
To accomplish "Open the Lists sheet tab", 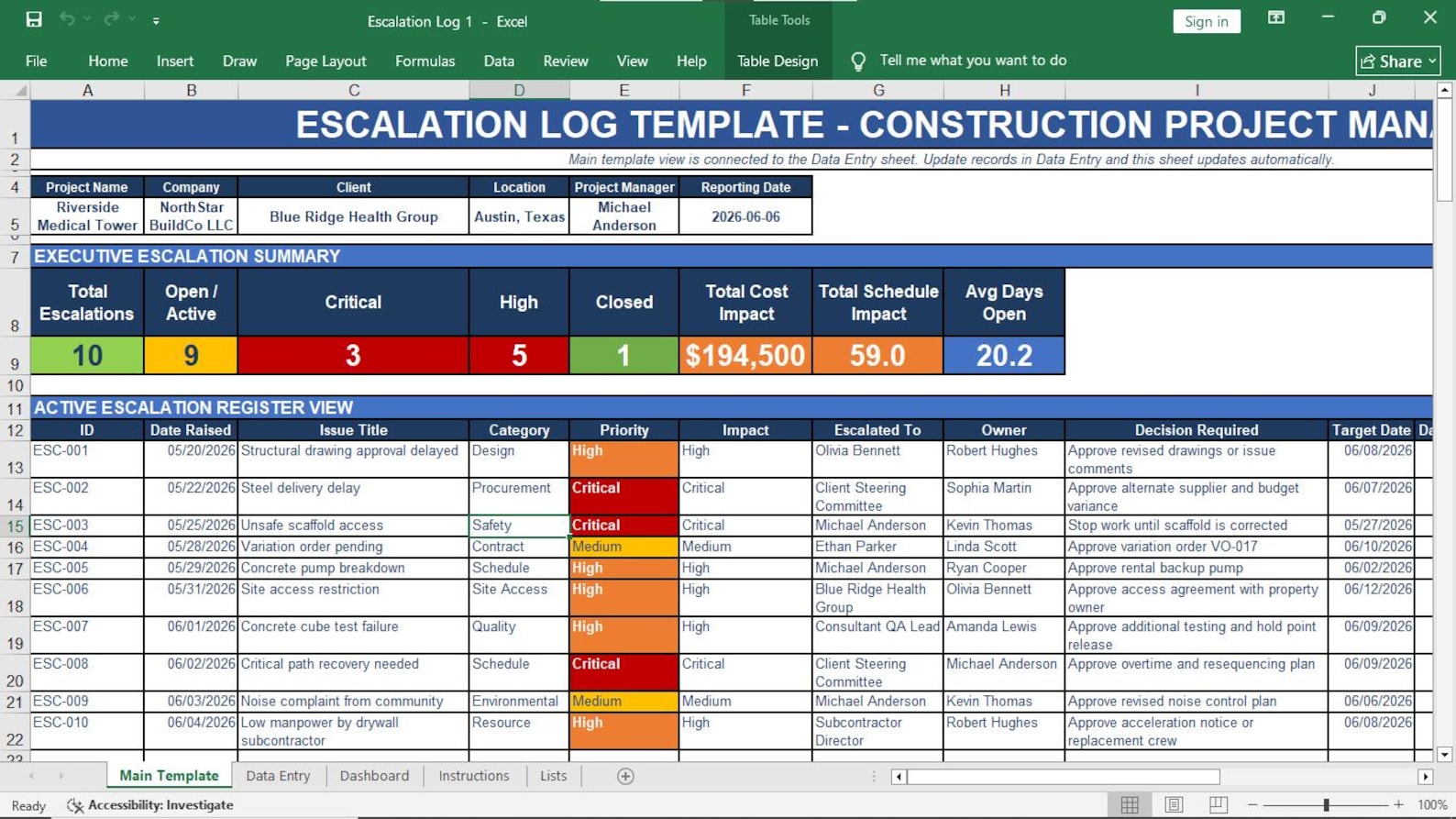I will [x=553, y=776].
